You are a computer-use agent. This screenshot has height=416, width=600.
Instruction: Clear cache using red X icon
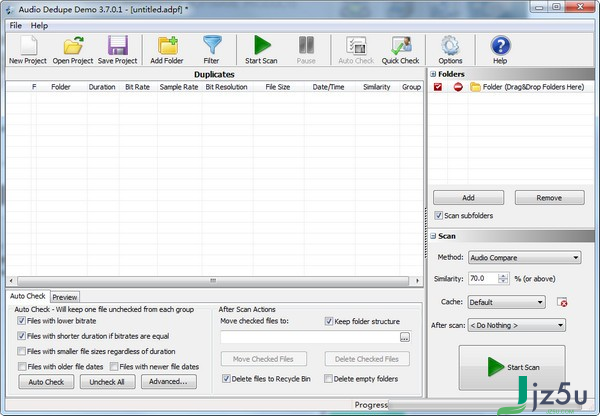(x=562, y=302)
